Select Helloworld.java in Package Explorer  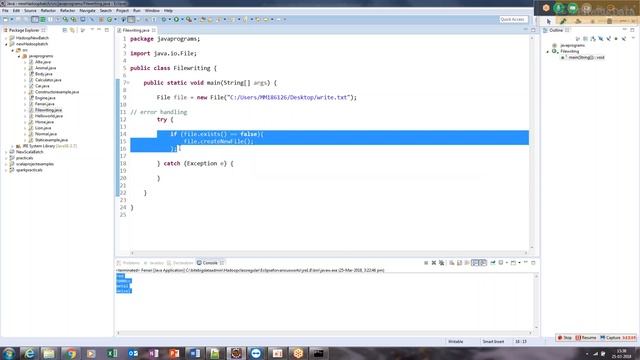pos(49,116)
